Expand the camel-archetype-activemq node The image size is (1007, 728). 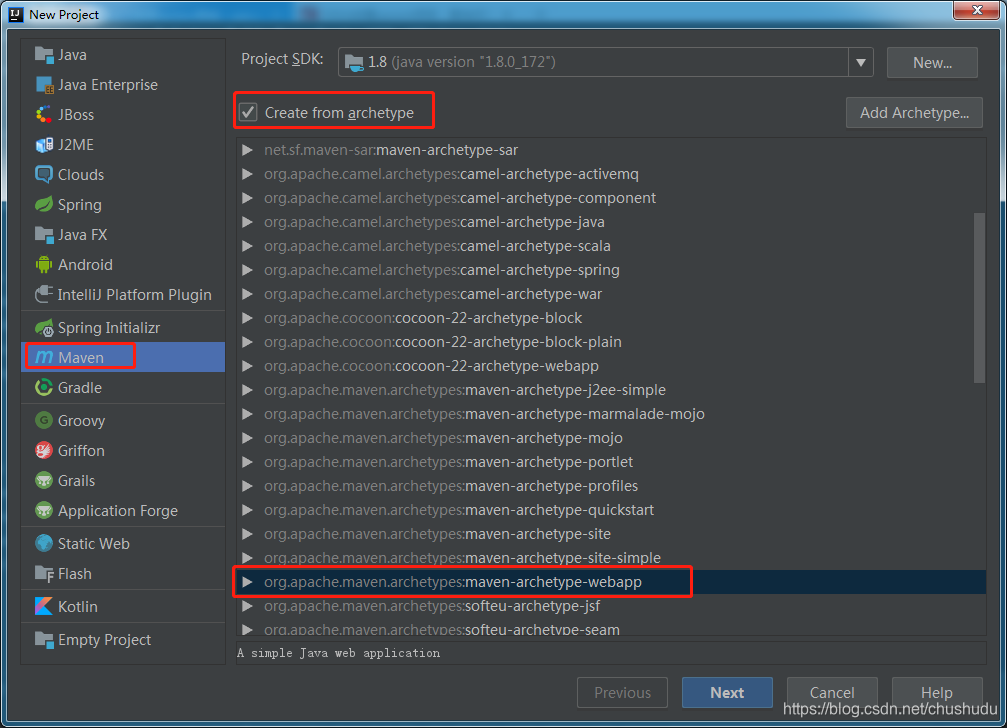[247, 174]
